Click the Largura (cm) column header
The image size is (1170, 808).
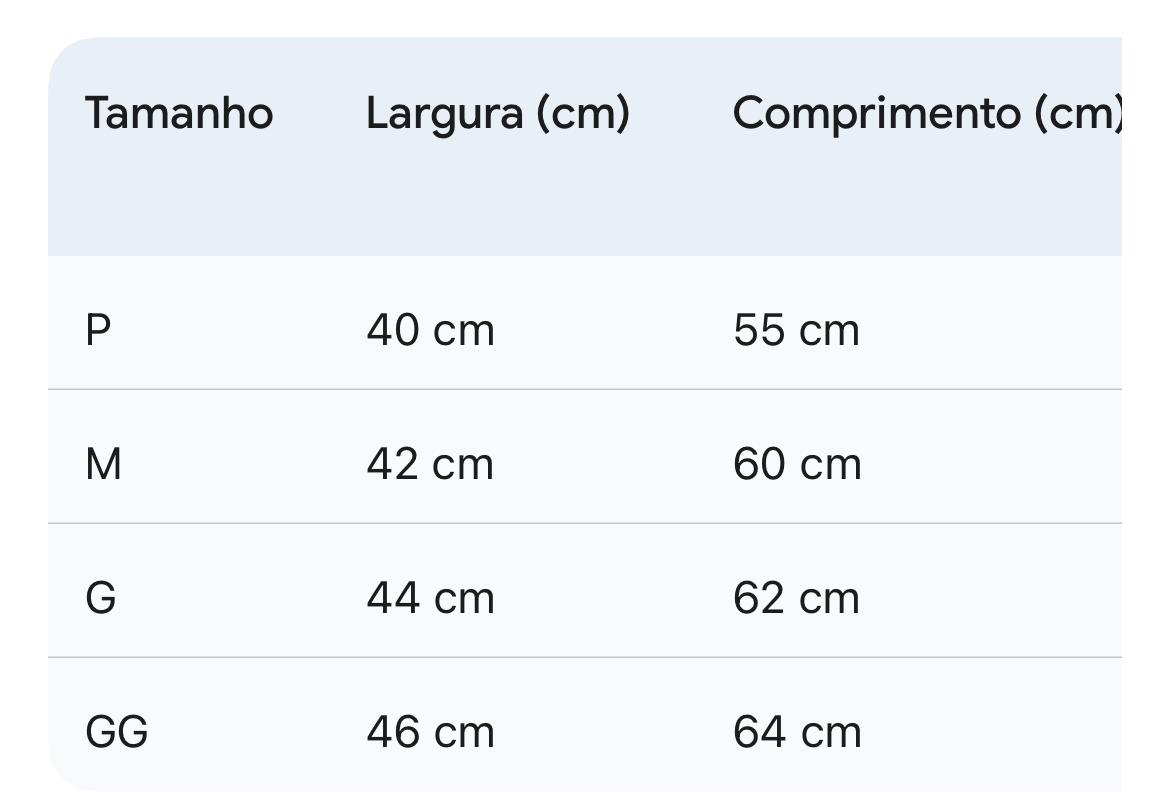pyautogui.click(x=497, y=113)
